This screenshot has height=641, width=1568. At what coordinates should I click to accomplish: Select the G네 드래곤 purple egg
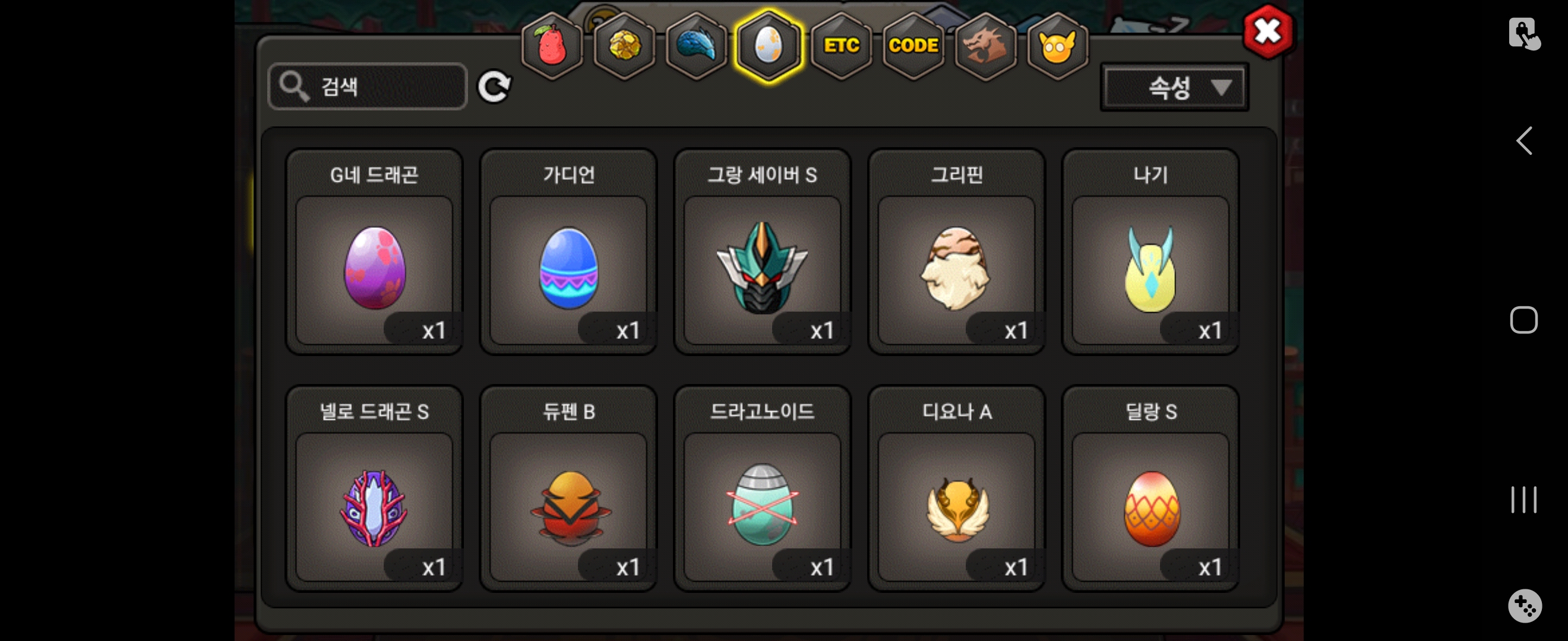click(374, 251)
